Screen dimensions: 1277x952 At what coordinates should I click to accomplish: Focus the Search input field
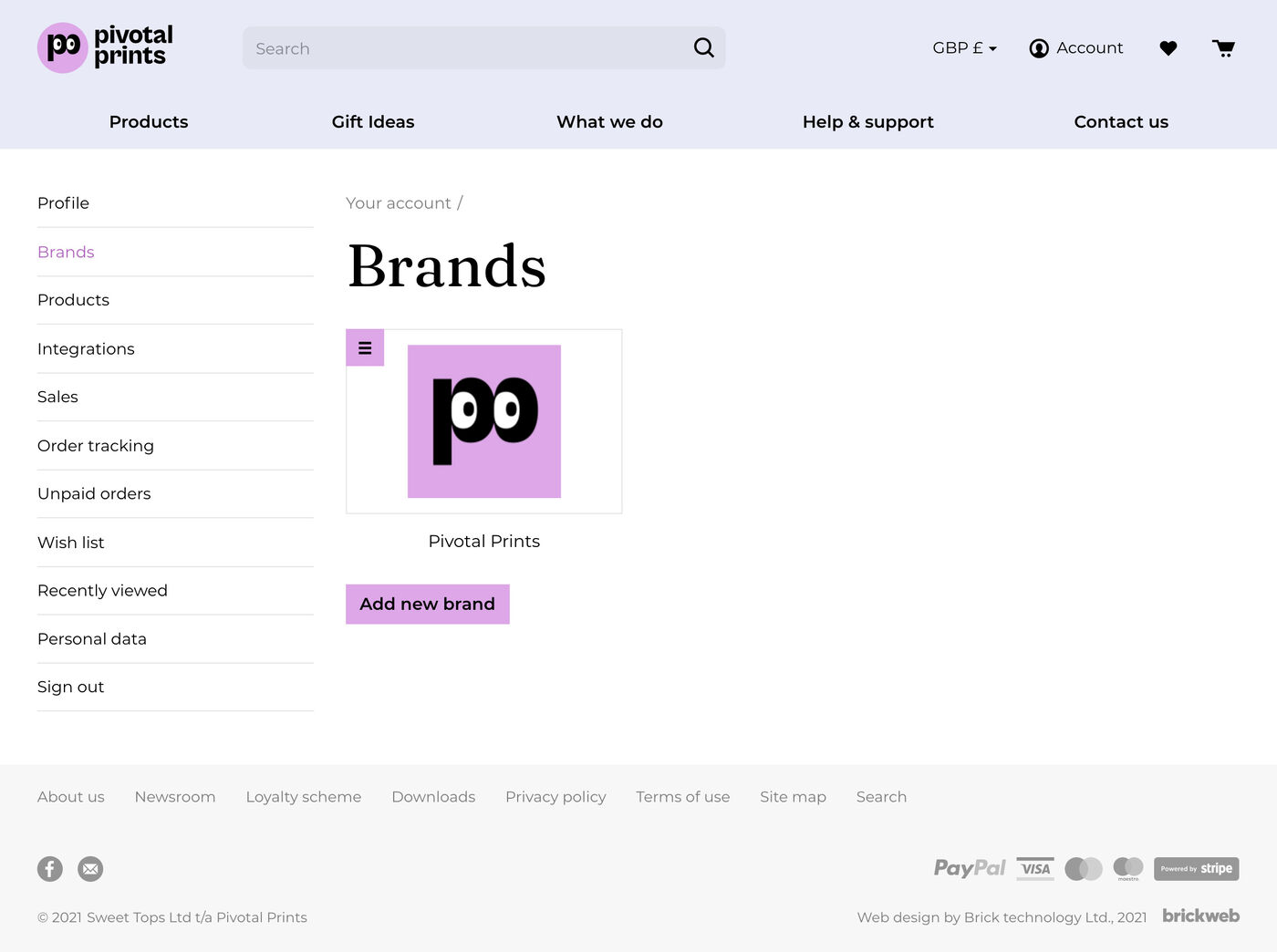coord(465,48)
